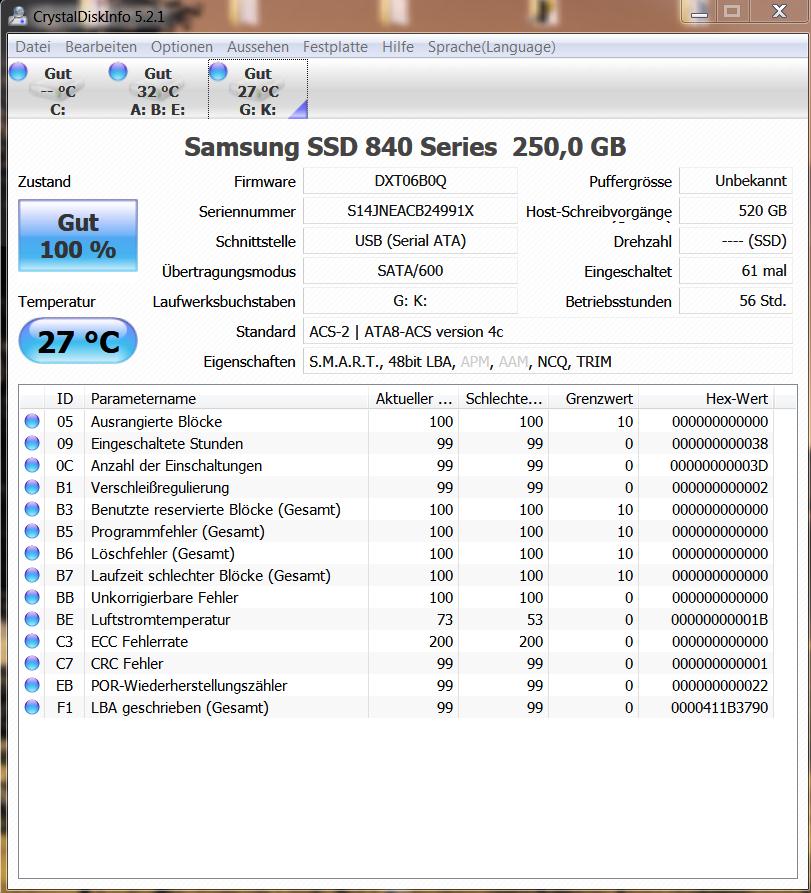Click the Eigenschaften field with S.M.A.R.T., TRIM

pos(547,362)
